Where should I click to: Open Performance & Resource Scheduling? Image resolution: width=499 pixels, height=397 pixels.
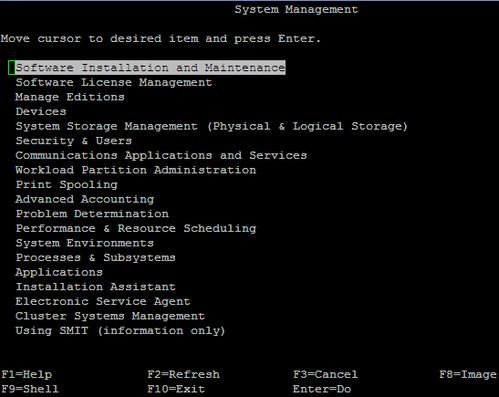(x=136, y=228)
